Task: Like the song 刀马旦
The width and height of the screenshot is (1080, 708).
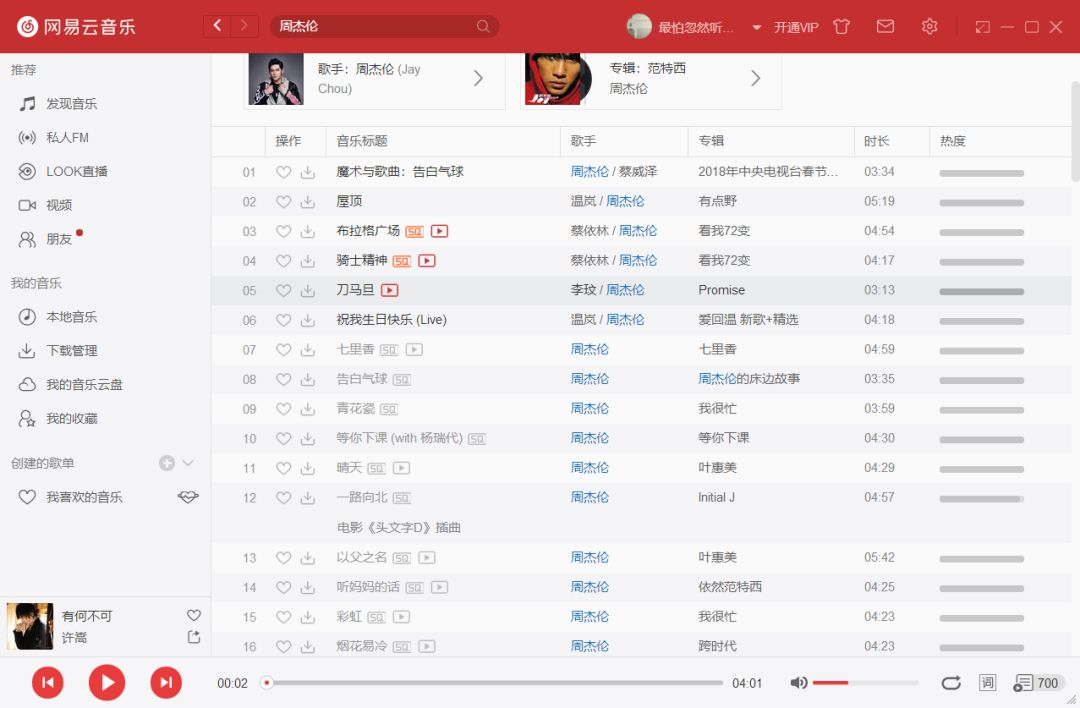Action: point(283,290)
